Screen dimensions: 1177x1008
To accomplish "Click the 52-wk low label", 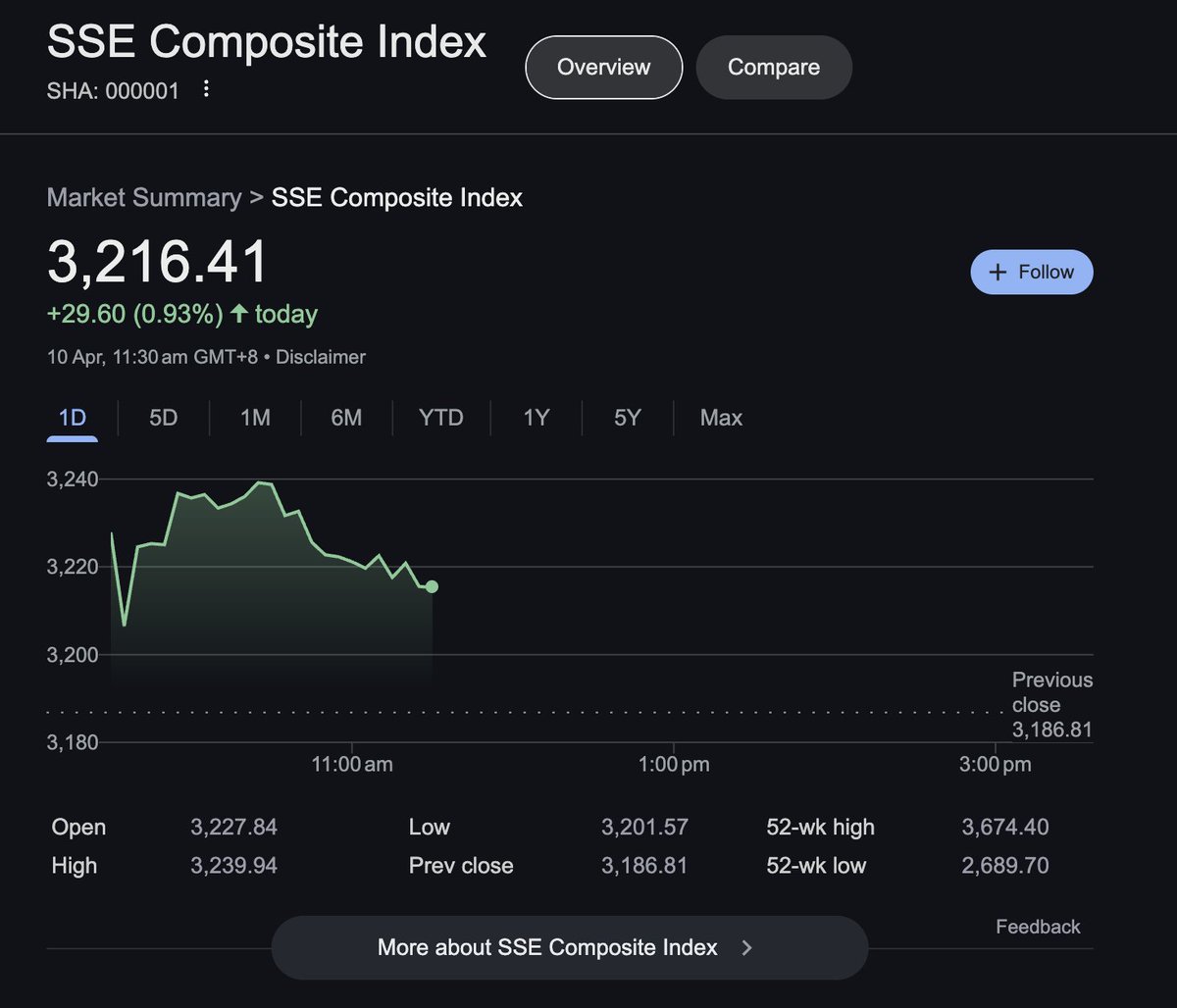I will tap(816, 866).
